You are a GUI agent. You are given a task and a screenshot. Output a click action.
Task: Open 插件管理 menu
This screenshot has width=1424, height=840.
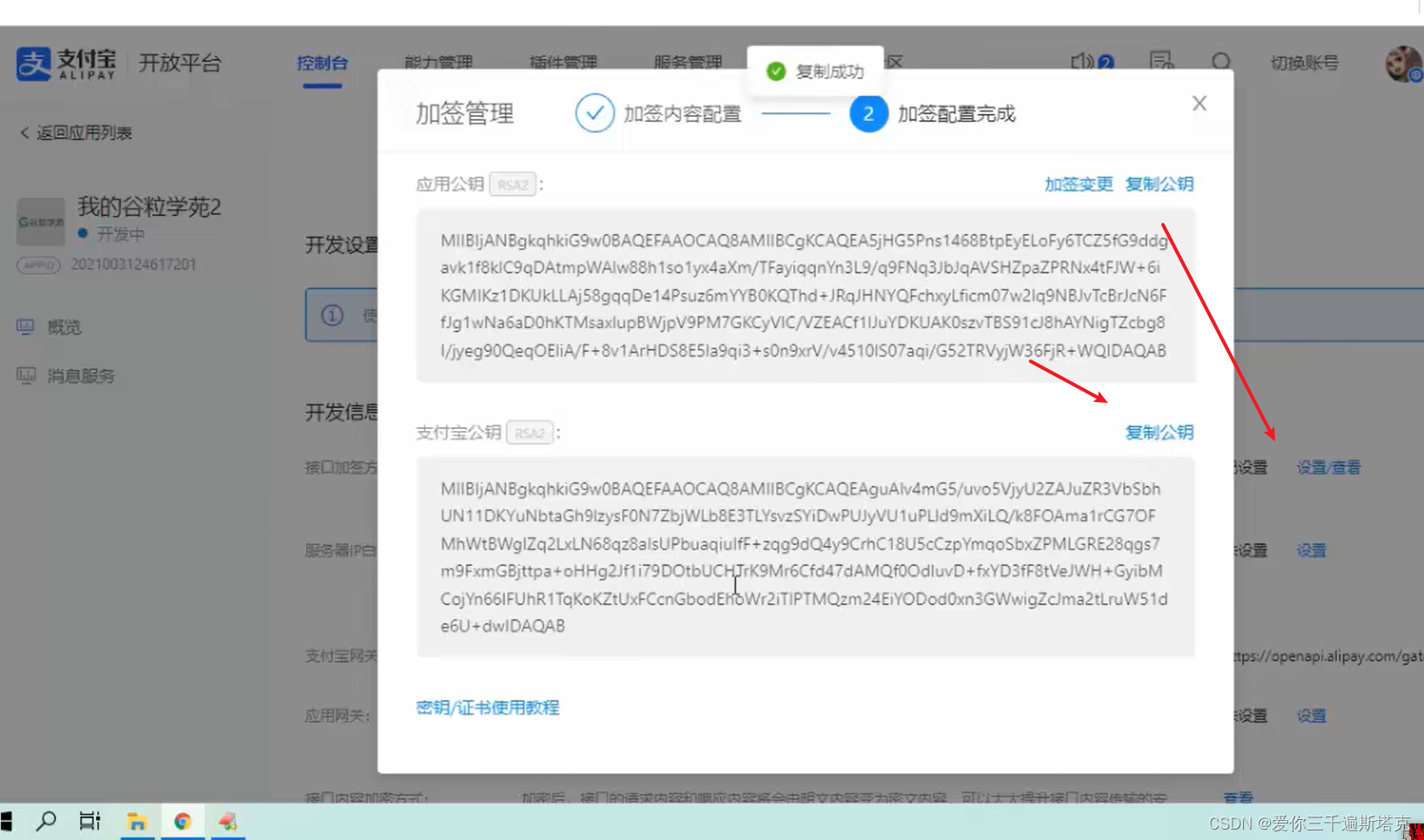point(563,63)
